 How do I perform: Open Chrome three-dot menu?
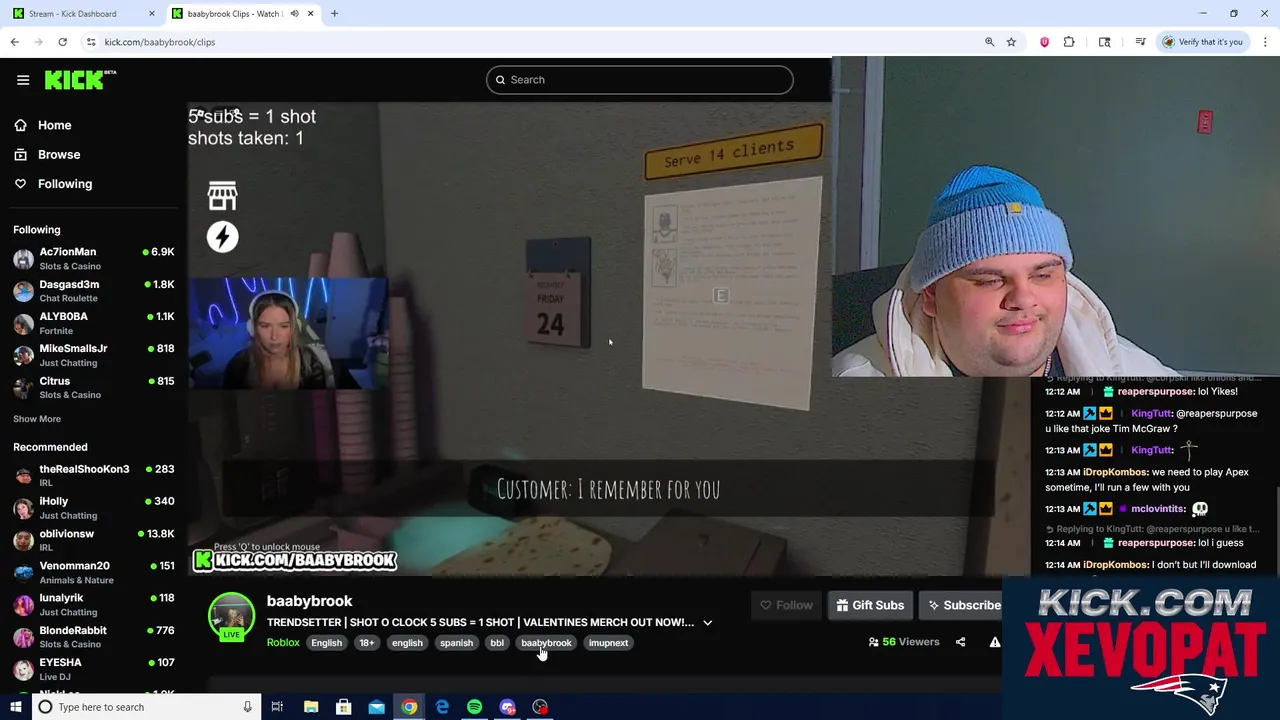[x=1265, y=42]
